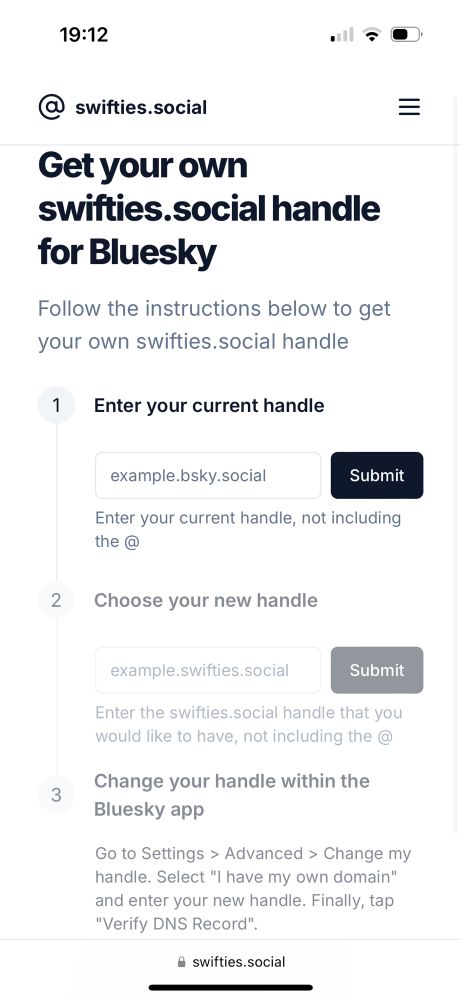Select the step 1 number circle
Image resolution: width=461 pixels, height=1000 pixels.
point(56,406)
